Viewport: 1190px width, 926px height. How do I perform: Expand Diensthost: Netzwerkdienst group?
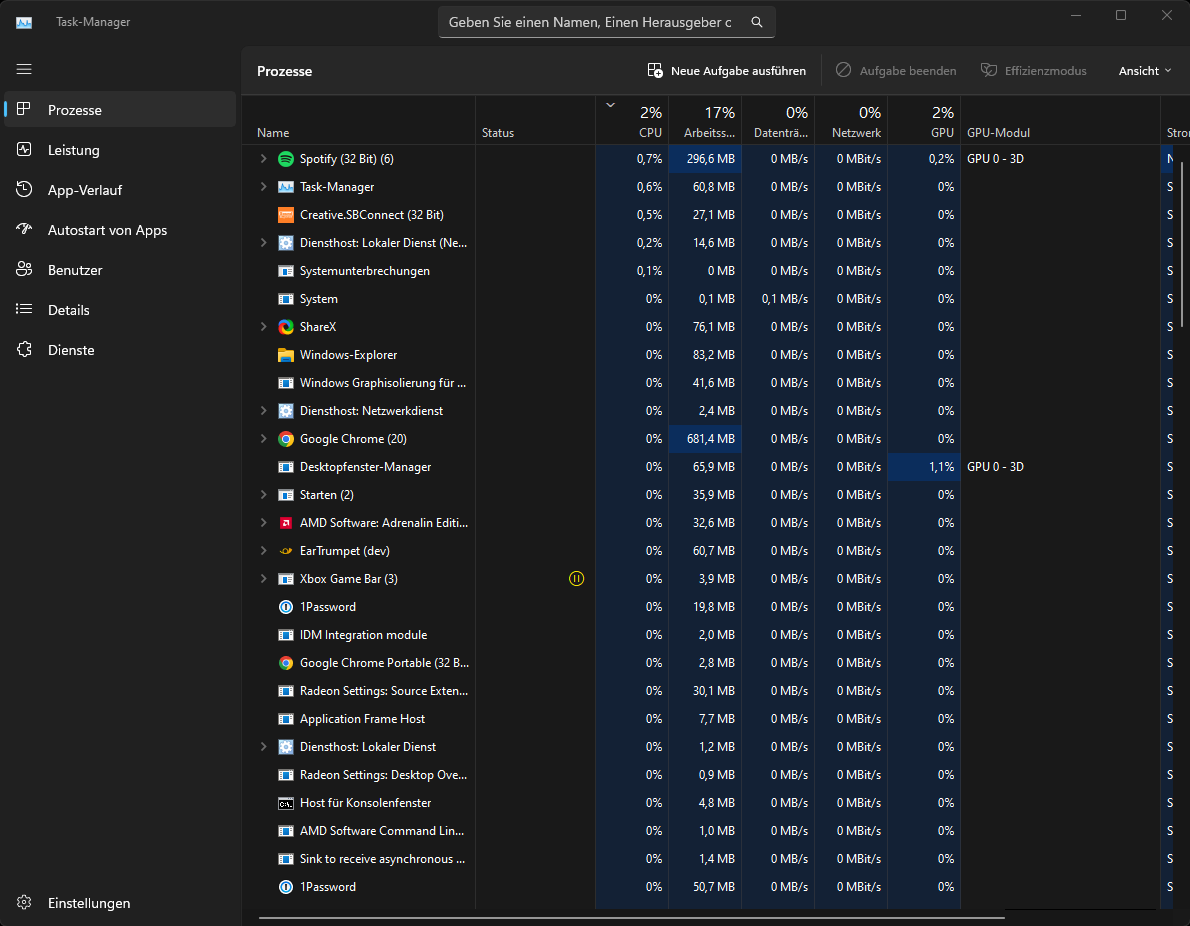tap(263, 411)
